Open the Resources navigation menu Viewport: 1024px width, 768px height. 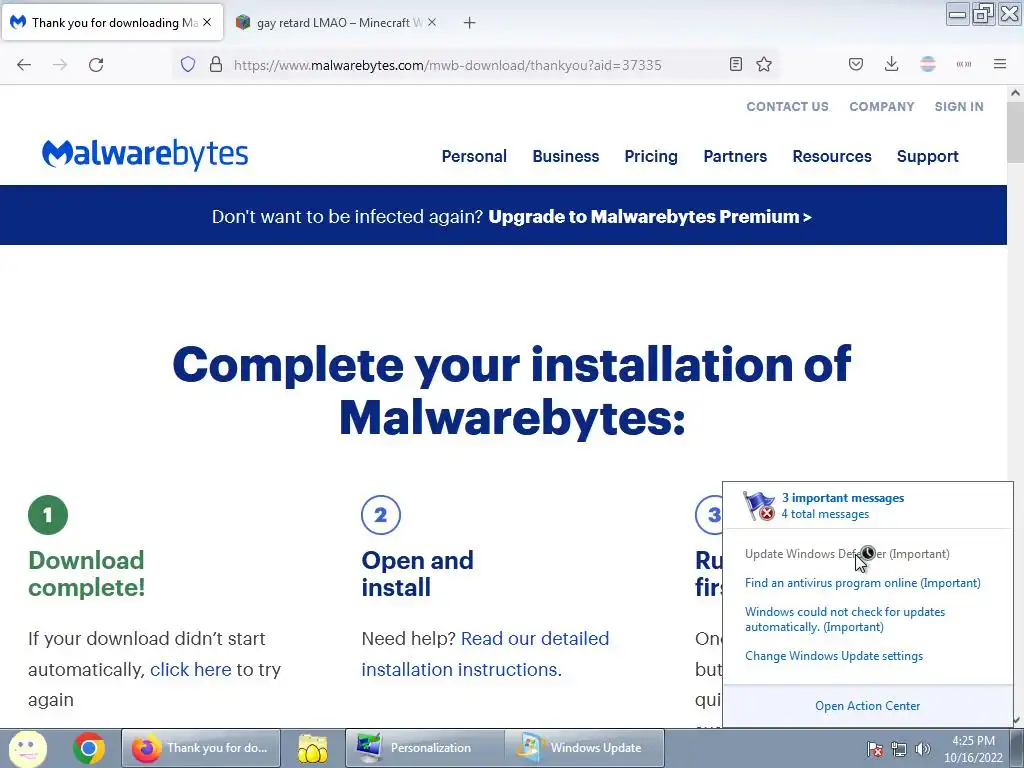point(832,156)
